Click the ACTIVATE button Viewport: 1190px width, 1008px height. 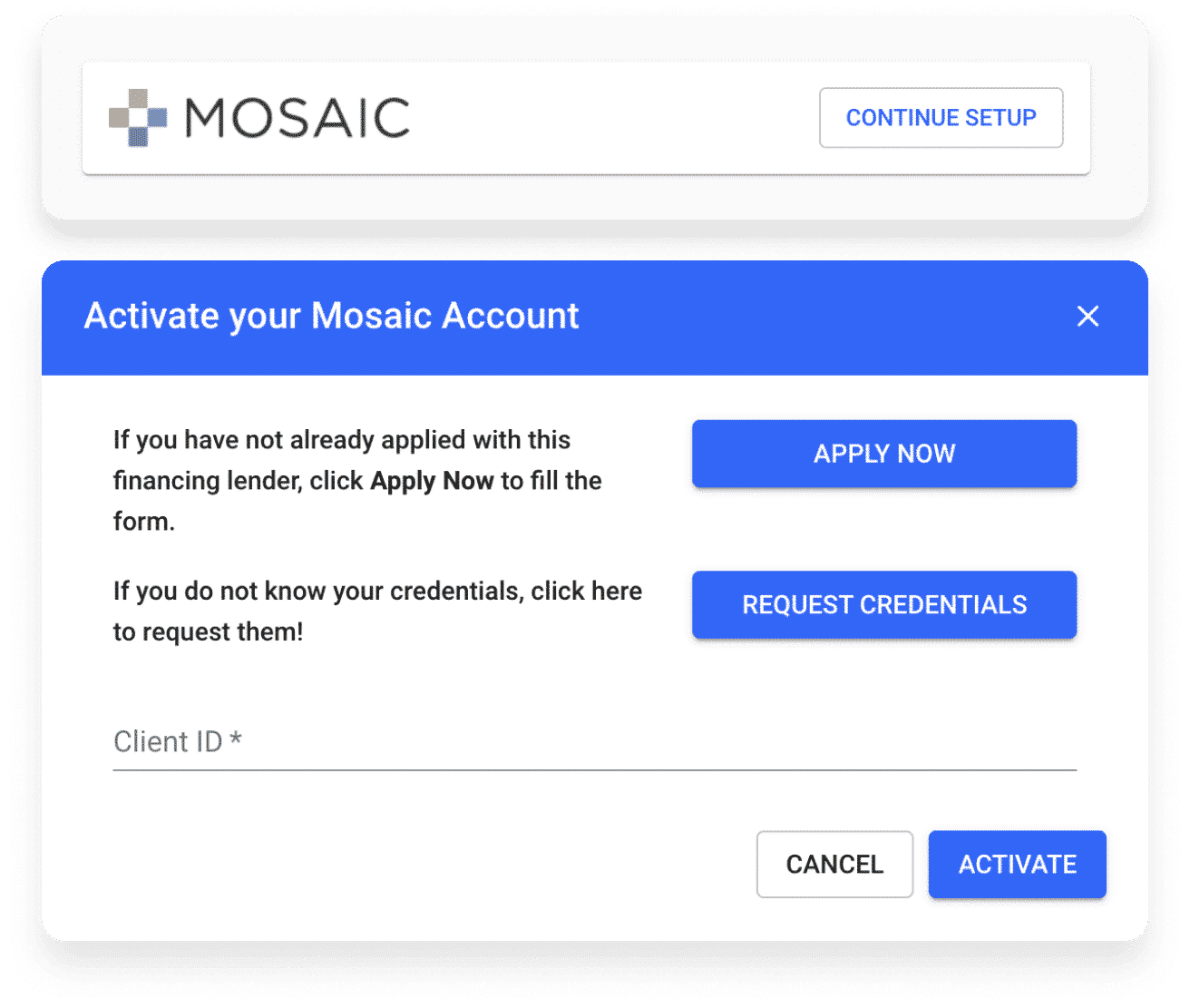point(1017,864)
